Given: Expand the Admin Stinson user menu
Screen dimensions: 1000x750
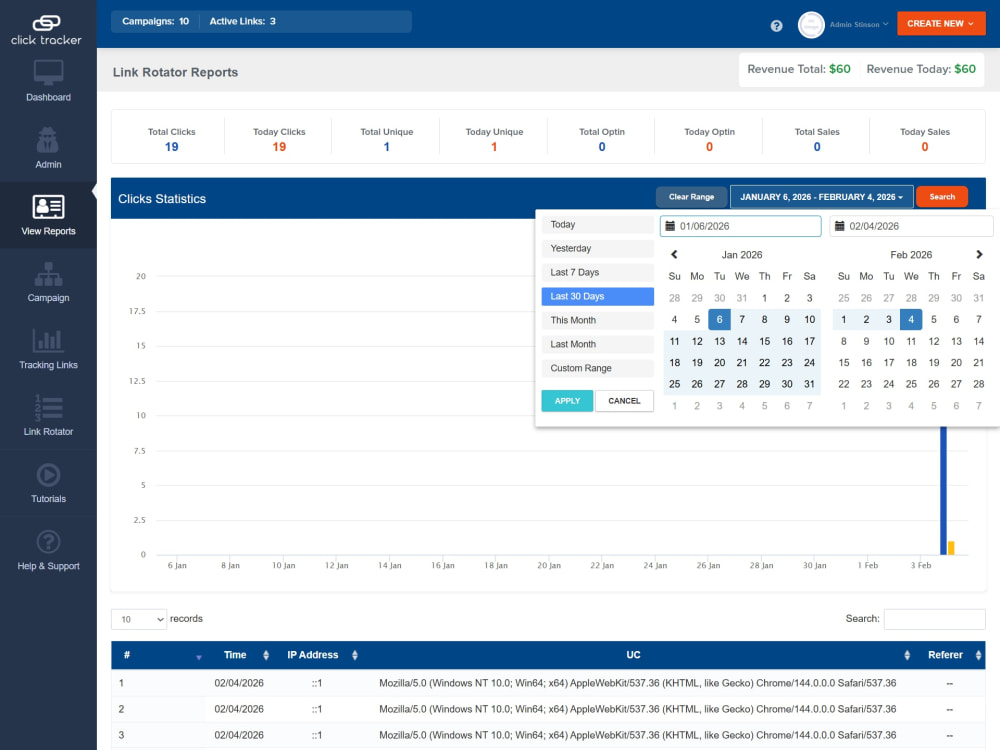Looking at the screenshot, I should [x=858, y=24].
